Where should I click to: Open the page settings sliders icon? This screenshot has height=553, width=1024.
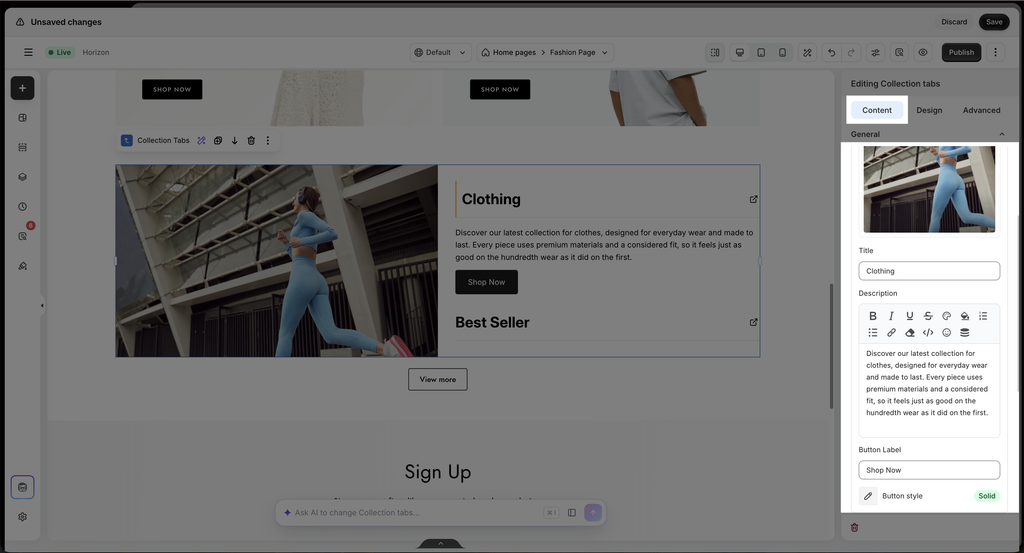click(875, 52)
